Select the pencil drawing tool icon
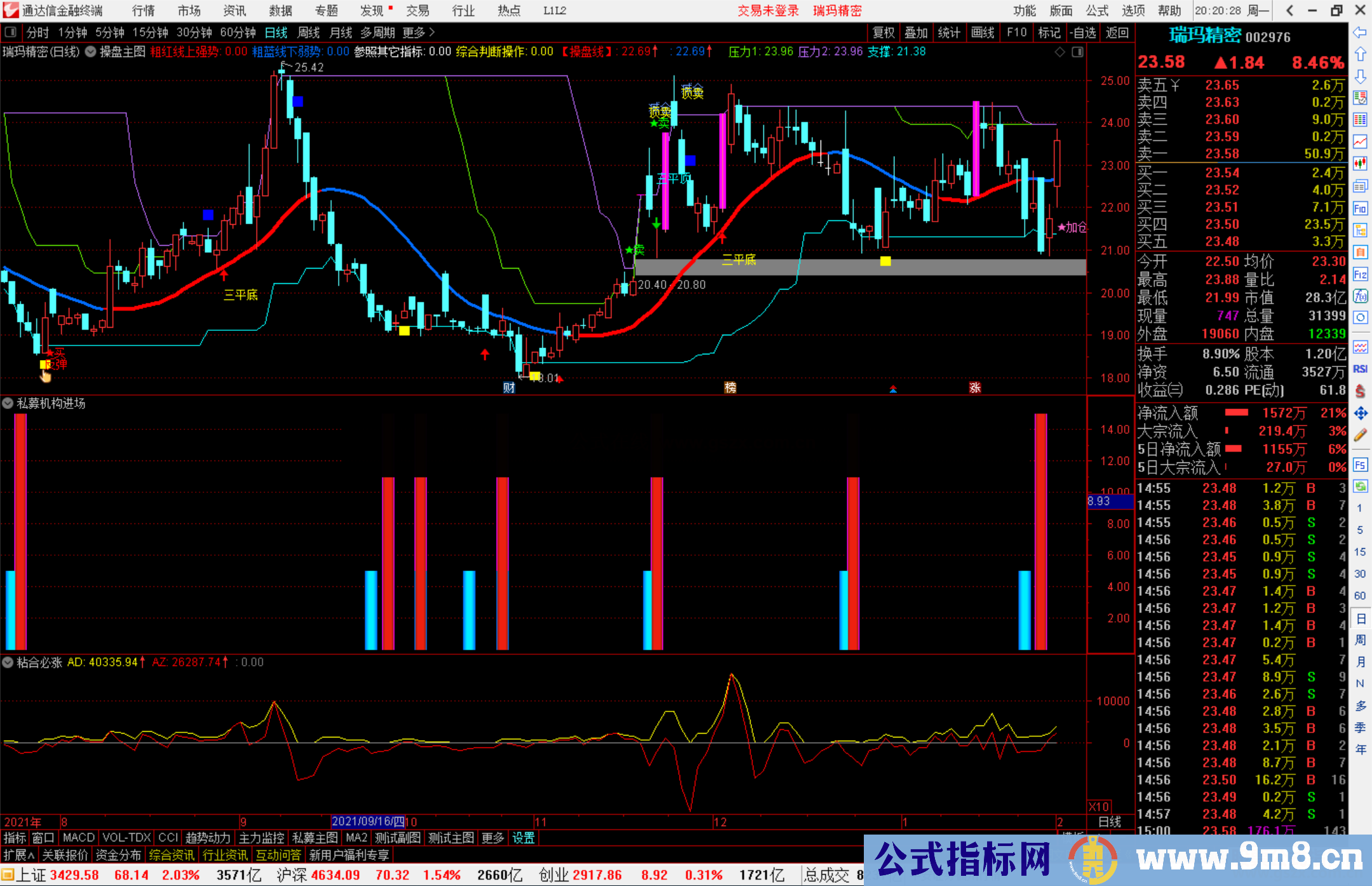This screenshot has width=1372, height=886. click(x=1360, y=436)
